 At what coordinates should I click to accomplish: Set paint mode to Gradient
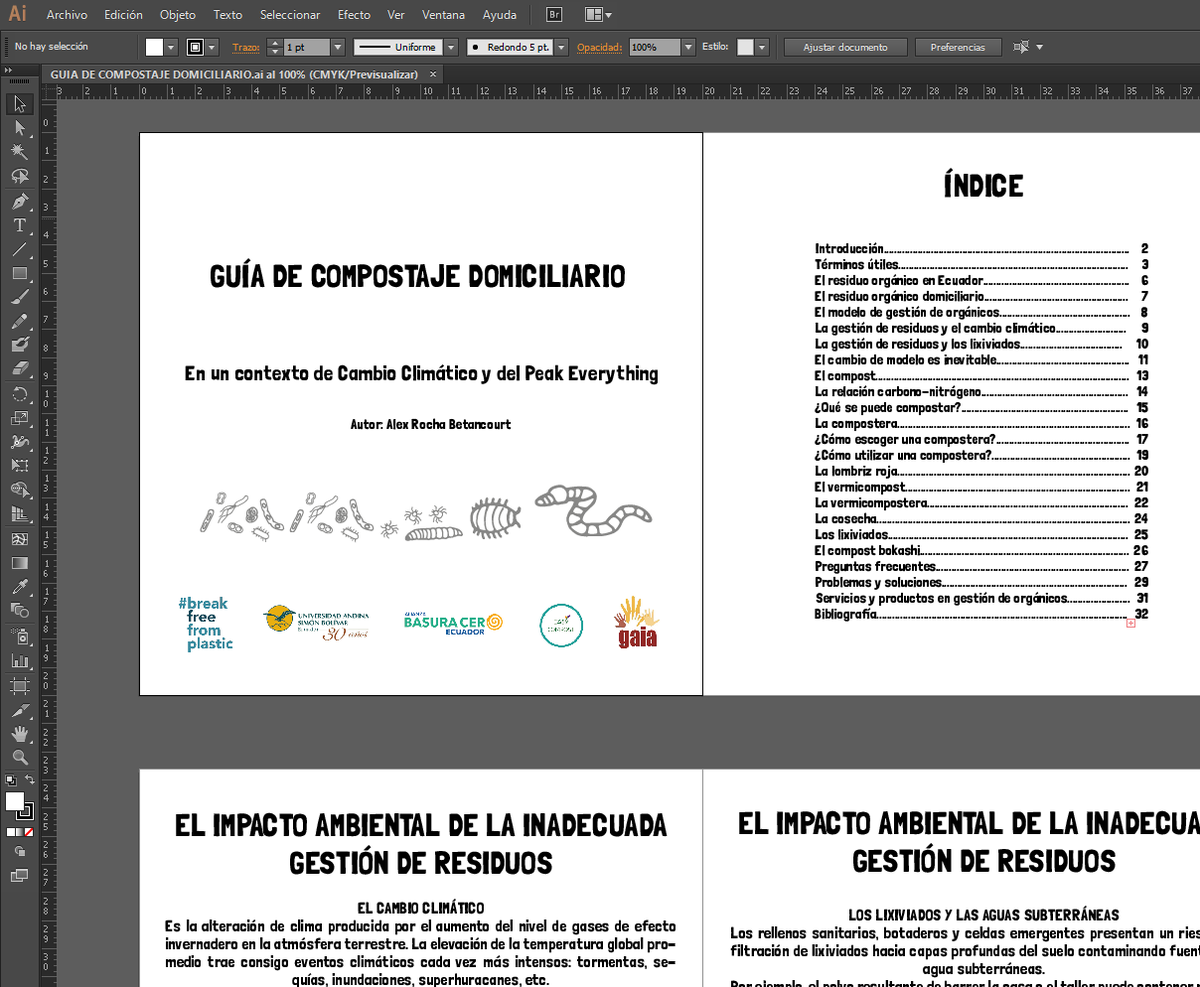pos(19,832)
